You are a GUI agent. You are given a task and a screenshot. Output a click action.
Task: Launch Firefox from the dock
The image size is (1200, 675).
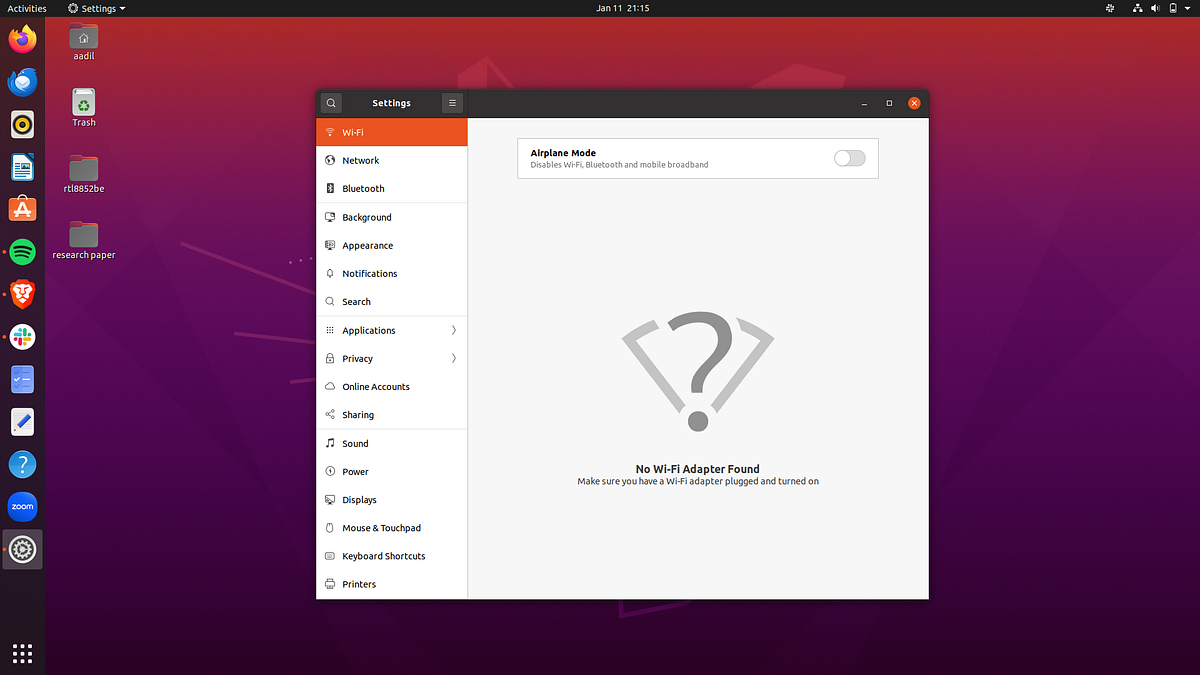(x=22, y=40)
